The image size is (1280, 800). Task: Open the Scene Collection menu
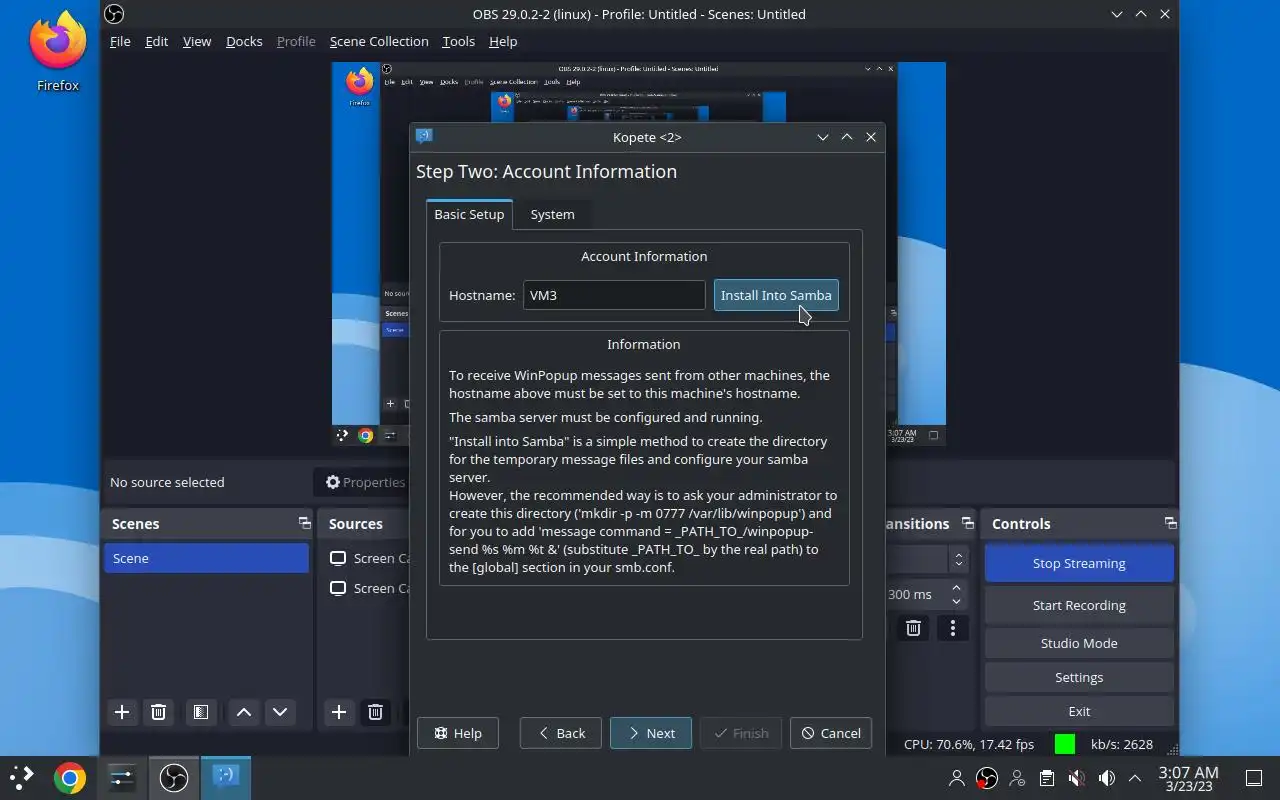click(379, 41)
